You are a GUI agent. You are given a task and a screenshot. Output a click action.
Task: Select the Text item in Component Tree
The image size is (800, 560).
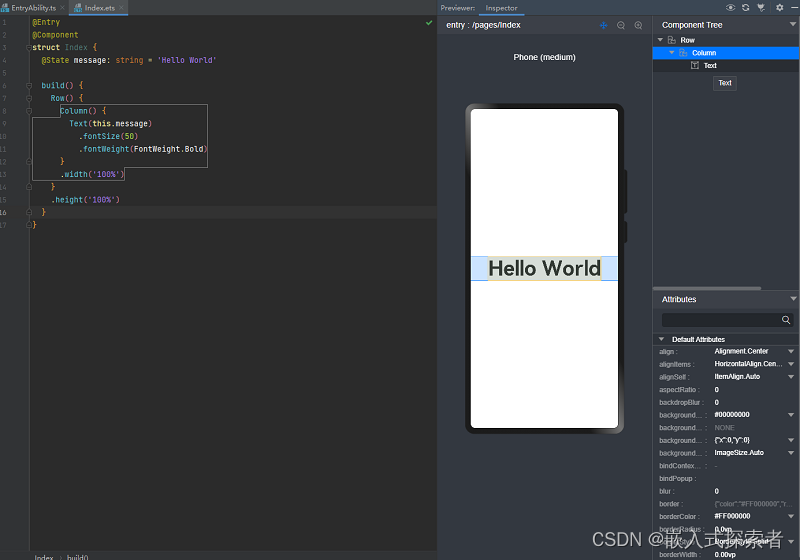(710, 65)
